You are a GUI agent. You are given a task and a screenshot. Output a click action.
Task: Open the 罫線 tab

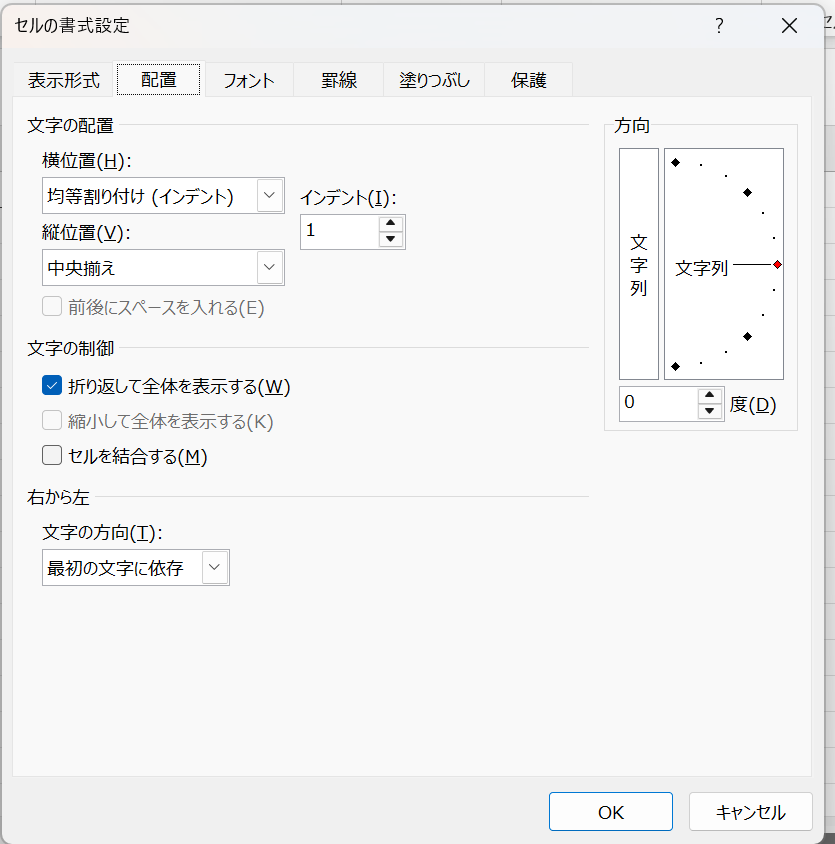click(339, 81)
